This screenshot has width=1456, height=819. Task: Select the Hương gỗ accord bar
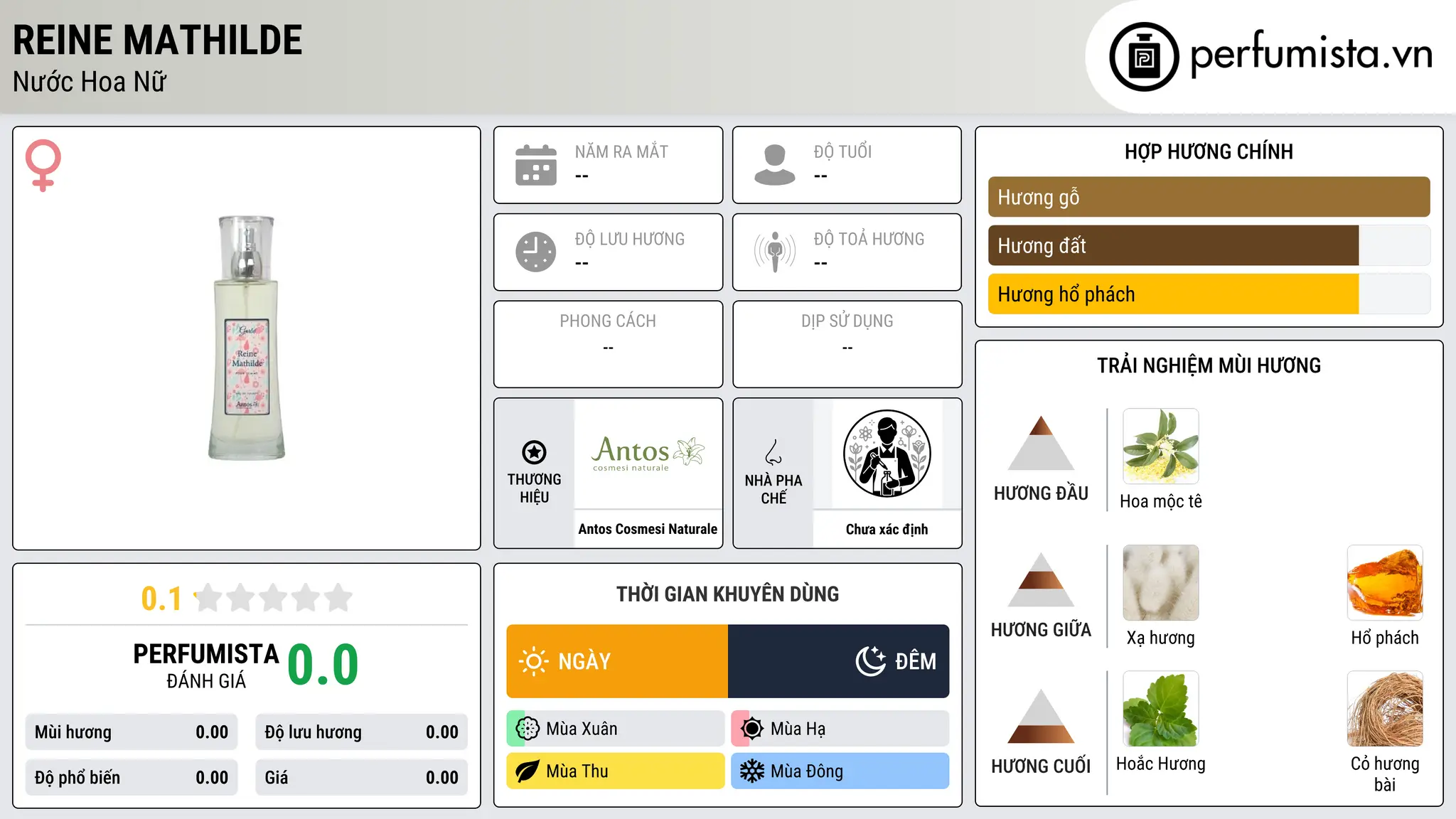point(1209,197)
